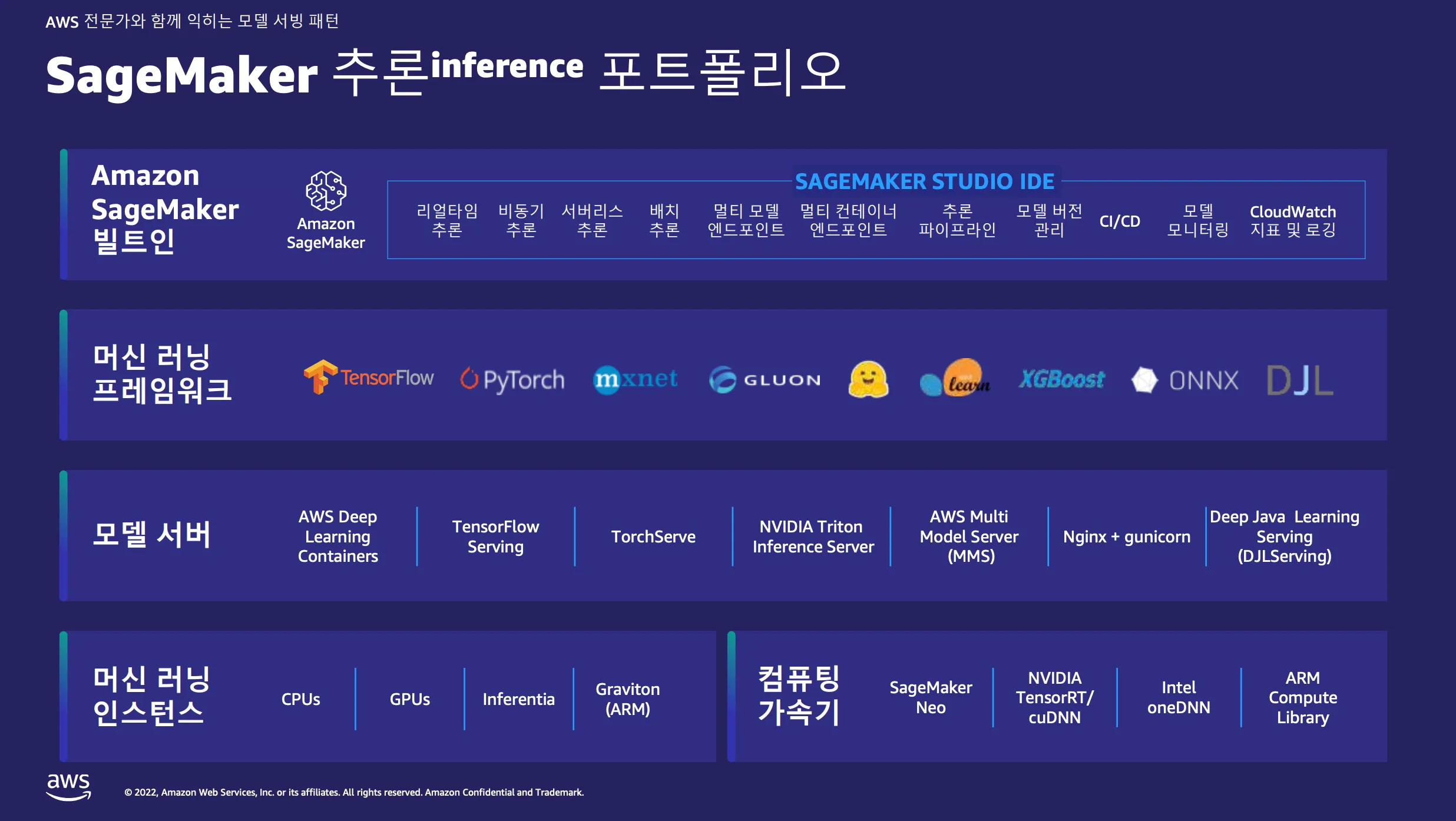Select the 서버리스 추론 item
Viewport: 1456px width, 821px height.
coord(592,220)
